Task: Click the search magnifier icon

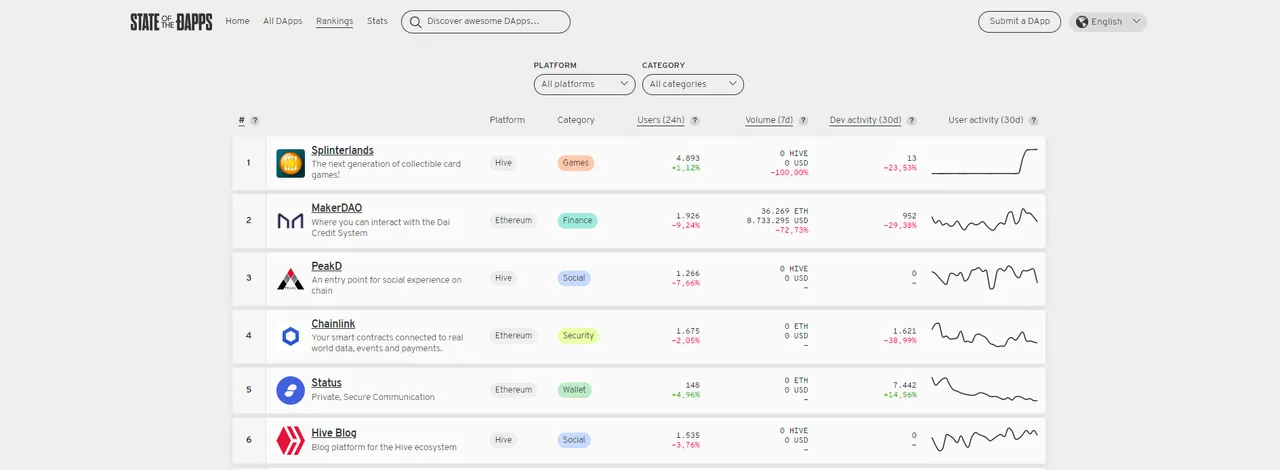Action: 415,21
